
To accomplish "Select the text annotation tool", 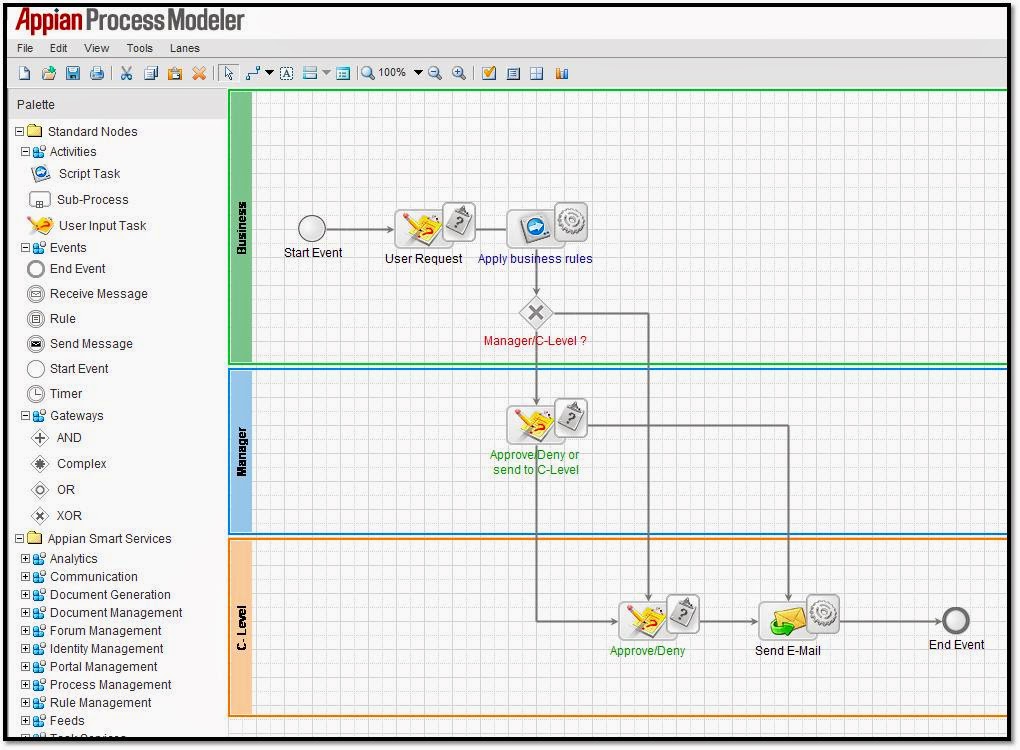I will (x=286, y=74).
